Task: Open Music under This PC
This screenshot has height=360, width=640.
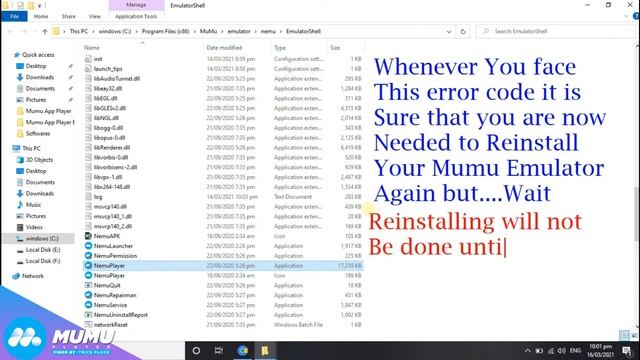Action: pos(33,204)
